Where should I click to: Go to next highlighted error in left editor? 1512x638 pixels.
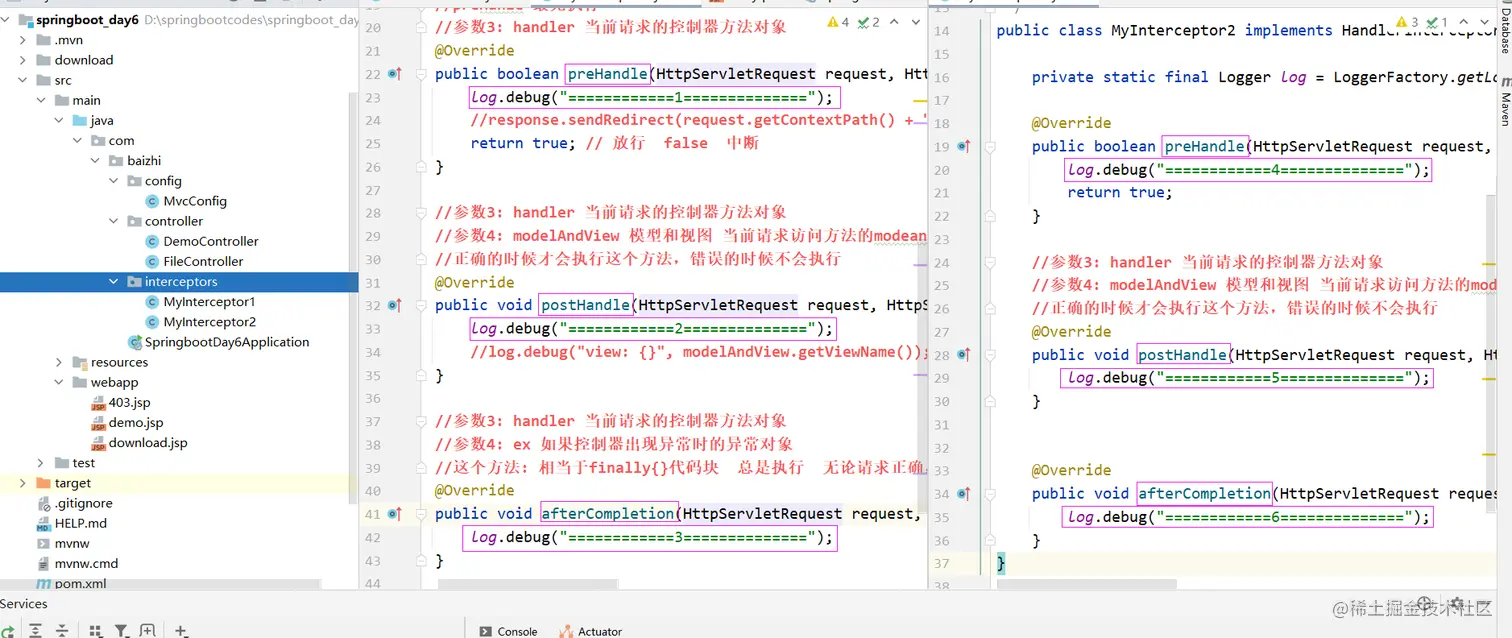coord(915,22)
